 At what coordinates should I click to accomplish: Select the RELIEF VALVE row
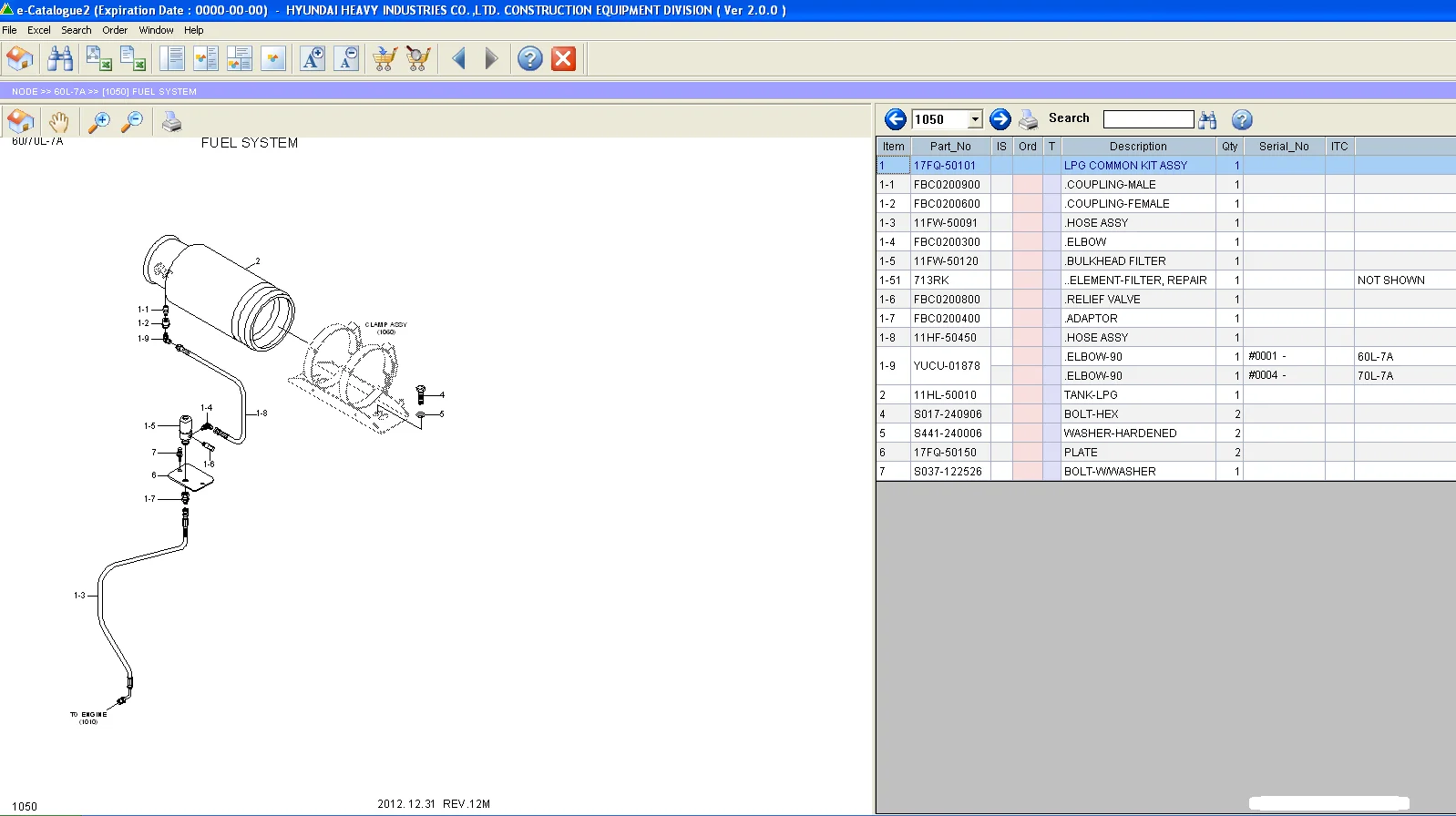pyautogui.click(x=1166, y=300)
